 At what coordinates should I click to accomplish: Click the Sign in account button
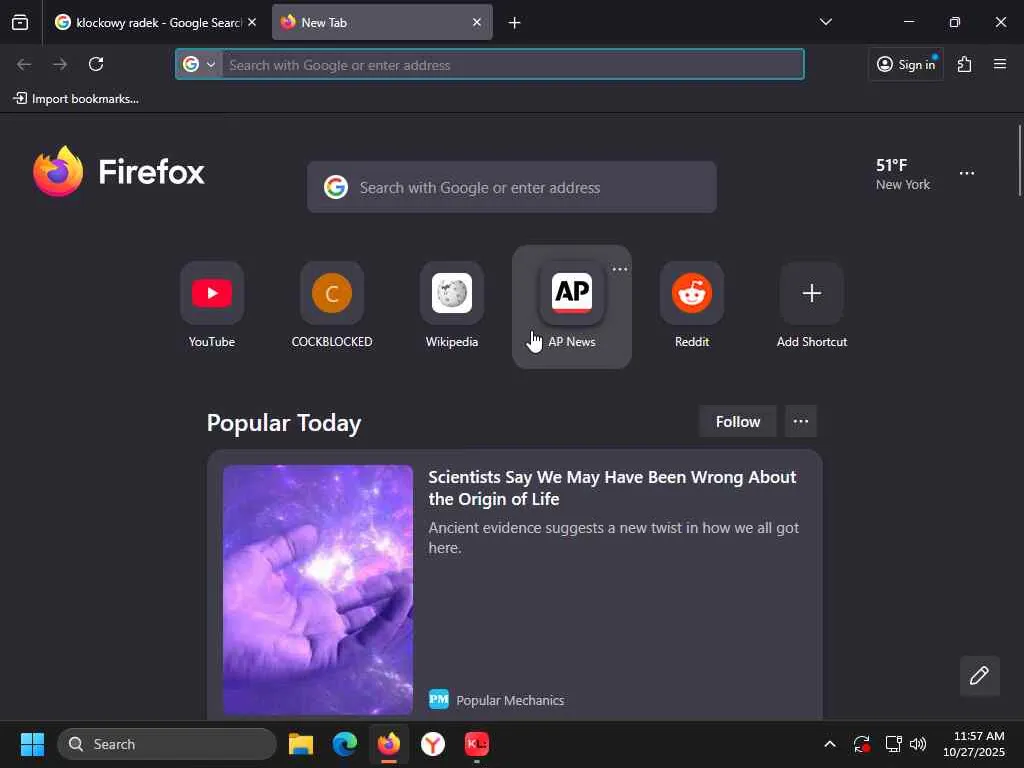coord(906,64)
